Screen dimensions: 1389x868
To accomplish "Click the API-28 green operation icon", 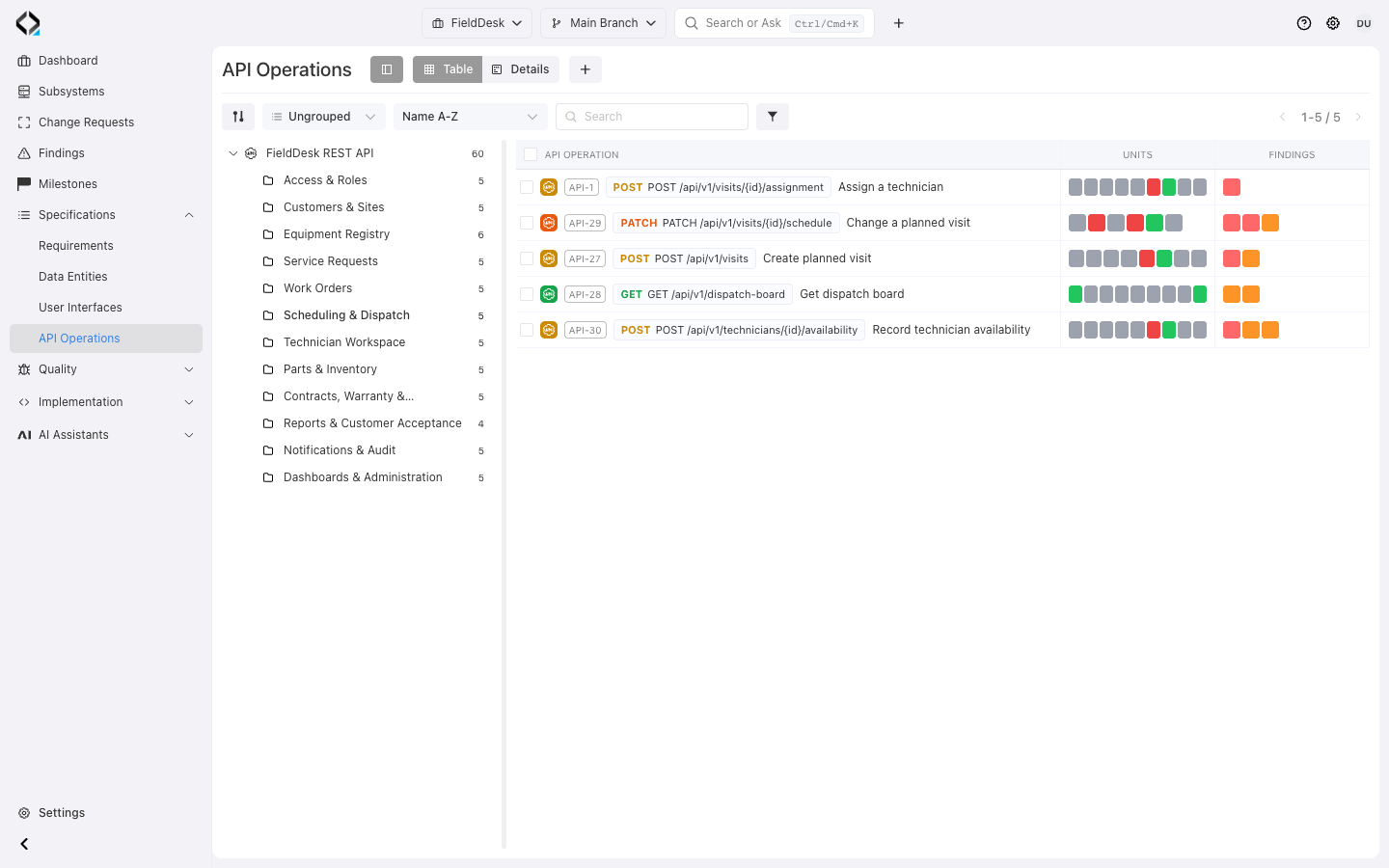I will point(549,294).
